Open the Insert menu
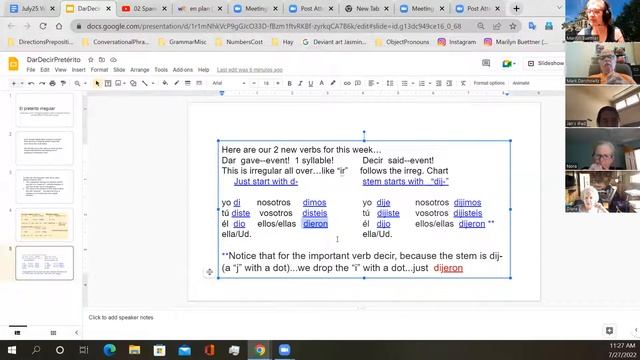This screenshot has width=640, height=360. (x=78, y=70)
